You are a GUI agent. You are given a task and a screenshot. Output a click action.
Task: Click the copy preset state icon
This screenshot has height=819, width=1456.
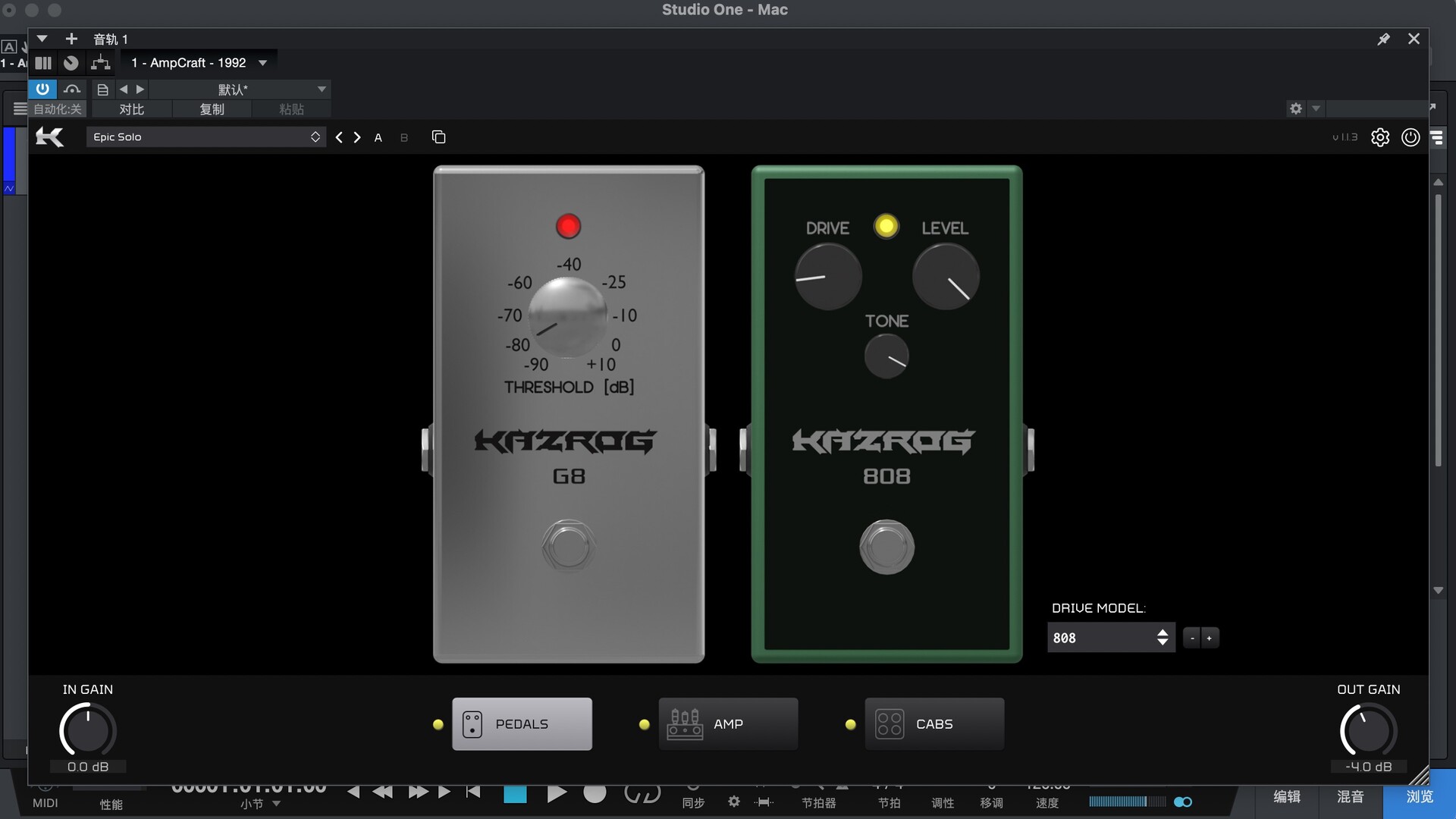(438, 137)
